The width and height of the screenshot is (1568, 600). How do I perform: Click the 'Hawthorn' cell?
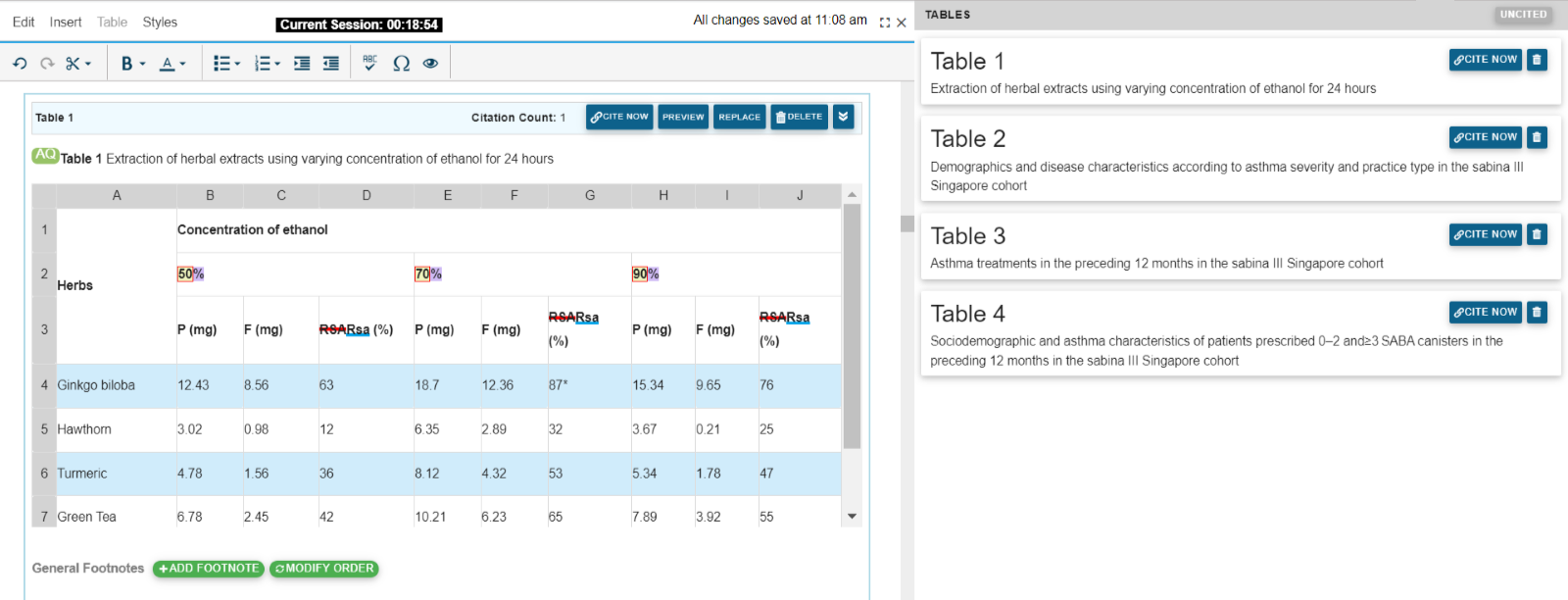117,429
